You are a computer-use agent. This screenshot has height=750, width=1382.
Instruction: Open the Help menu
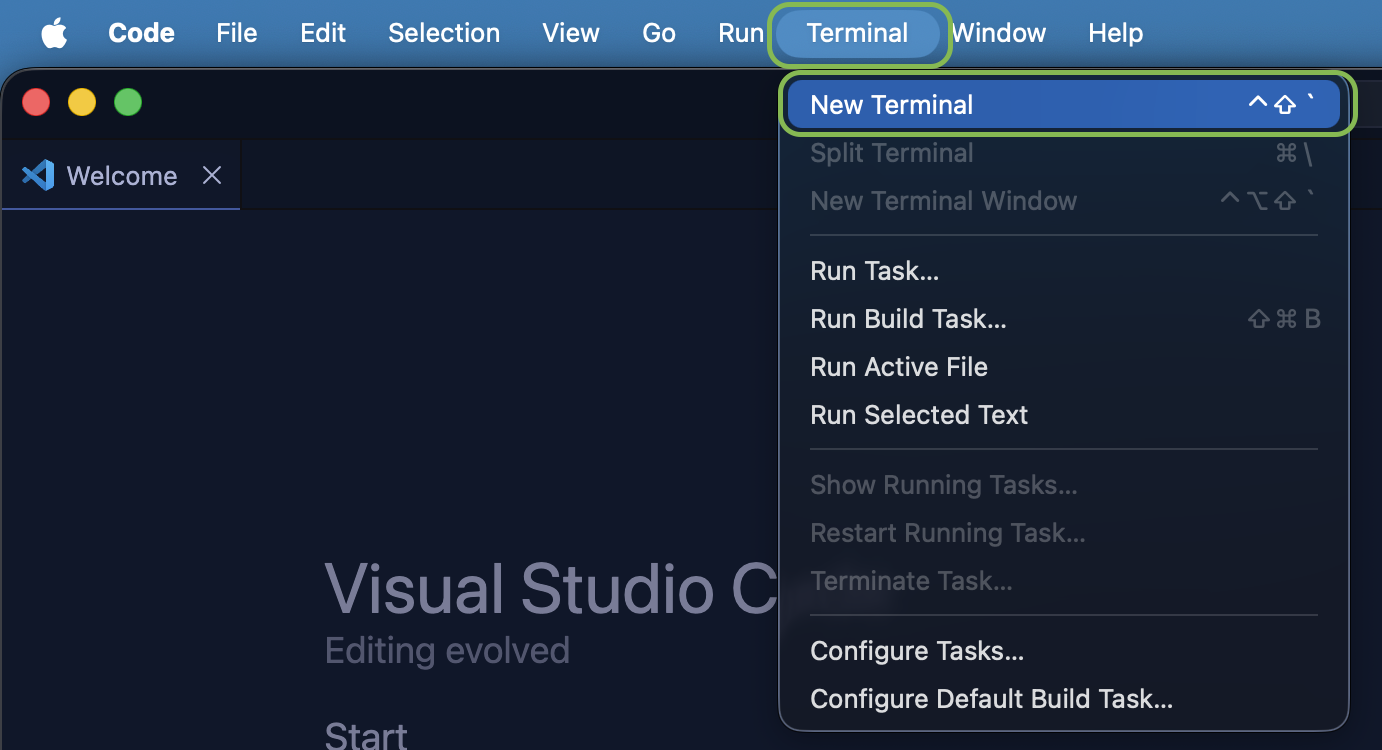1115,33
